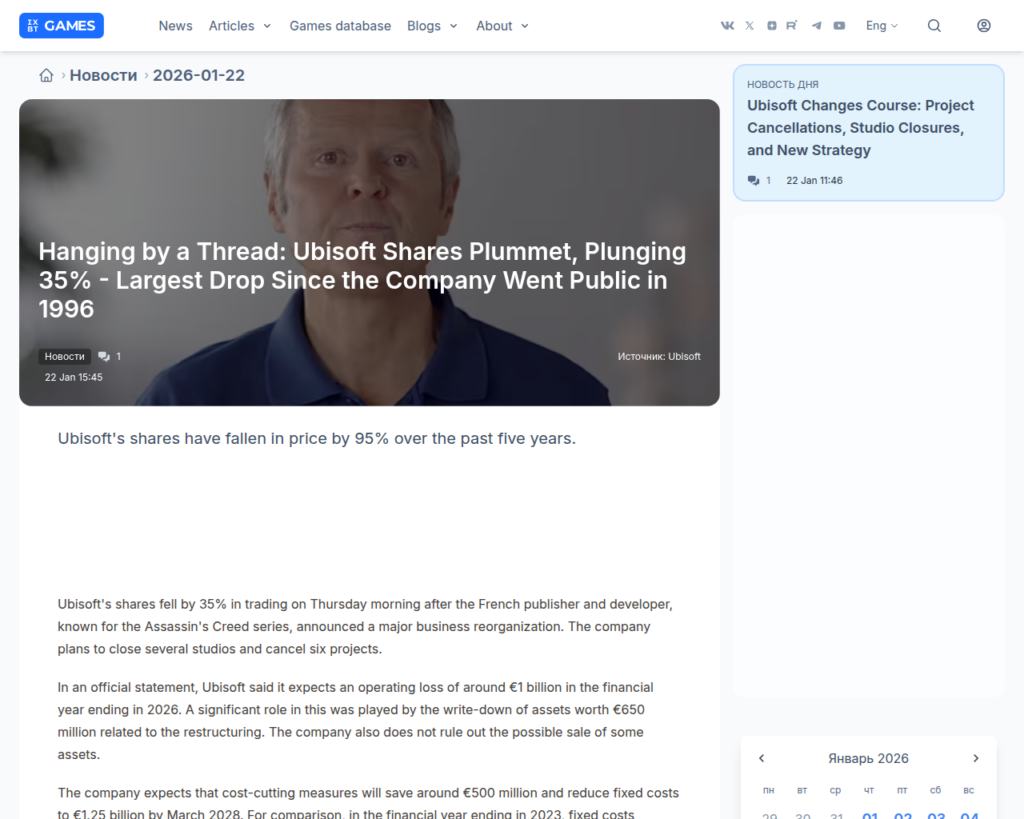Image resolution: width=1024 pixels, height=819 pixels.
Task: Open the About dropdown menu
Action: pos(502,26)
